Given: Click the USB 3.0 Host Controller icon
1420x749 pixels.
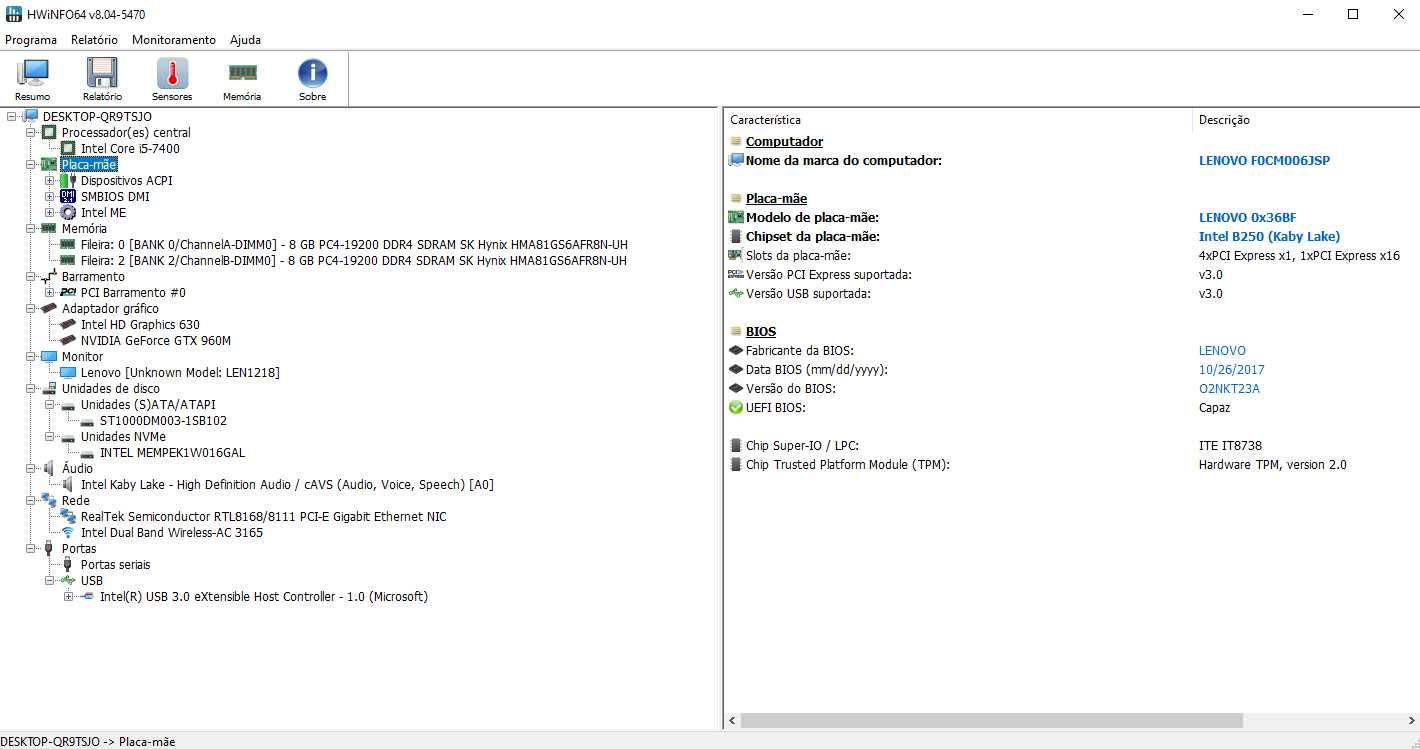Looking at the screenshot, I should pyautogui.click(x=87, y=597).
